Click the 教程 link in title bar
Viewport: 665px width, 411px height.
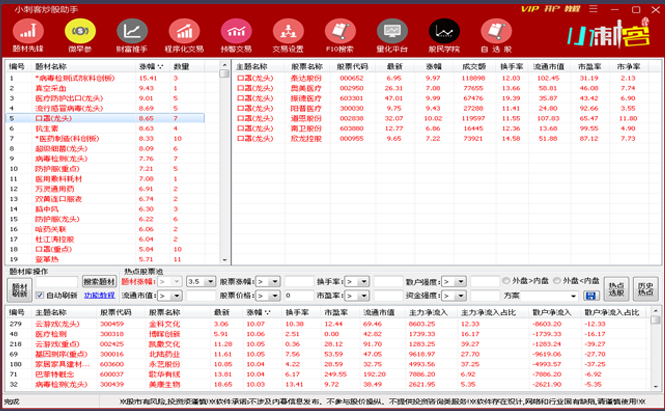pos(572,9)
